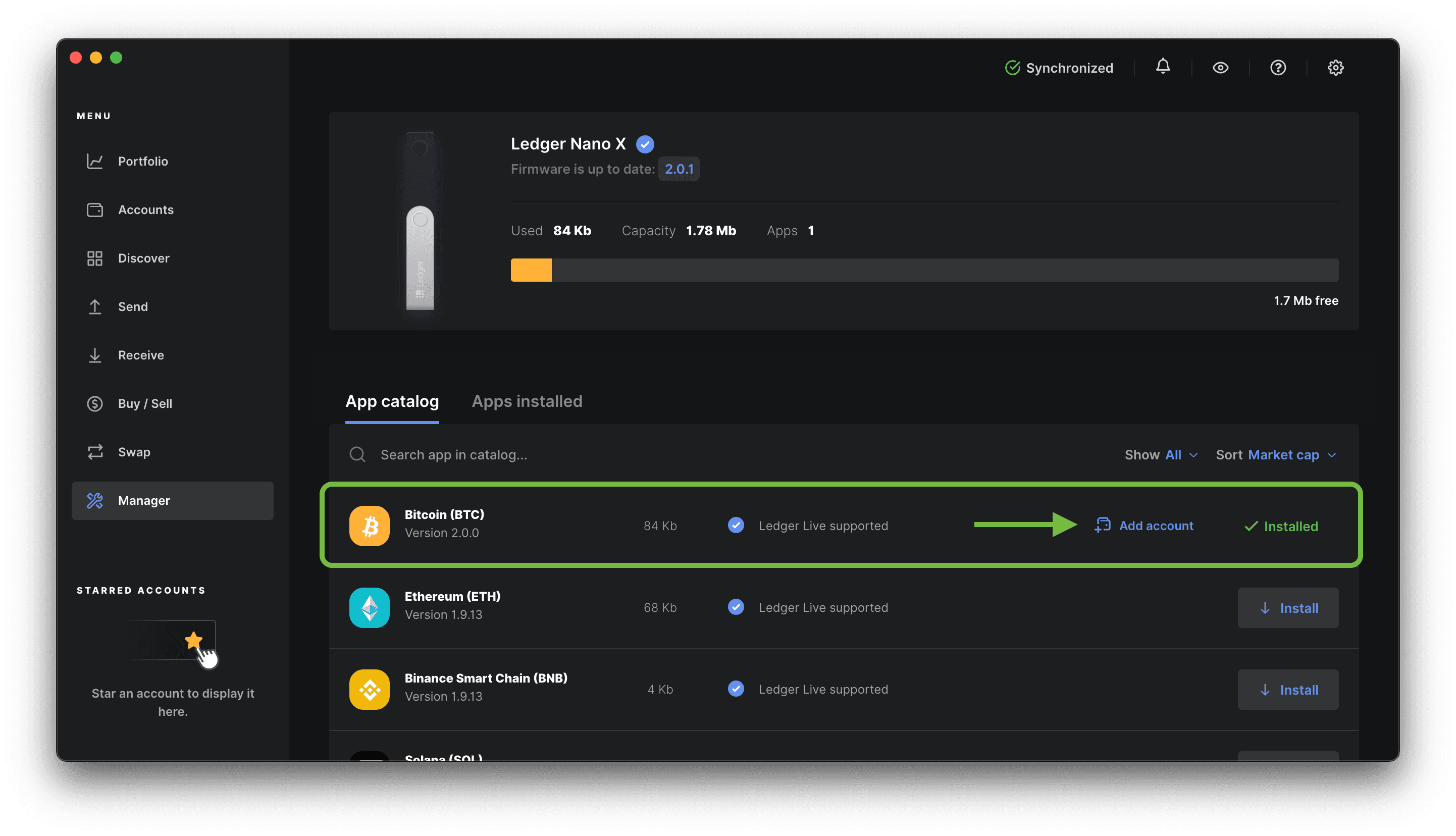Select the App catalog tab
Screen dimensions: 1456x836
[x=392, y=401]
